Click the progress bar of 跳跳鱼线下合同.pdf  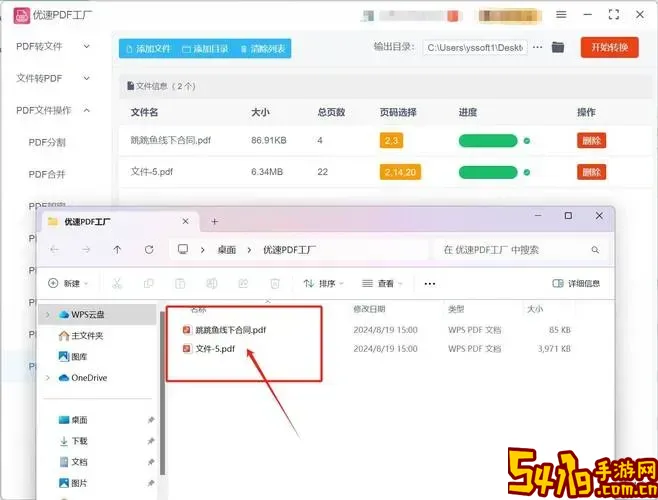click(x=488, y=141)
